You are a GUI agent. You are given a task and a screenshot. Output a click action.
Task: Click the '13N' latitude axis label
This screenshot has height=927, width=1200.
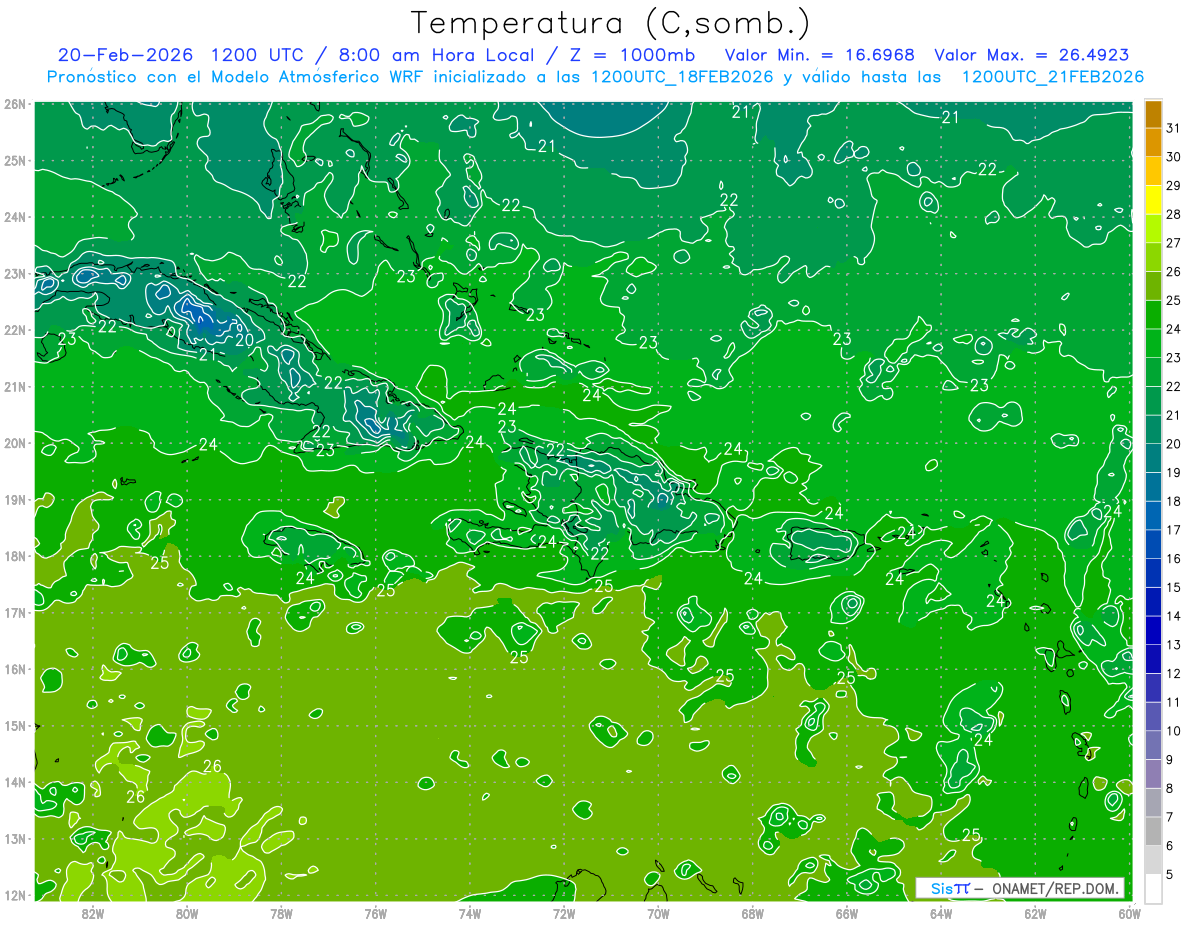point(14,838)
